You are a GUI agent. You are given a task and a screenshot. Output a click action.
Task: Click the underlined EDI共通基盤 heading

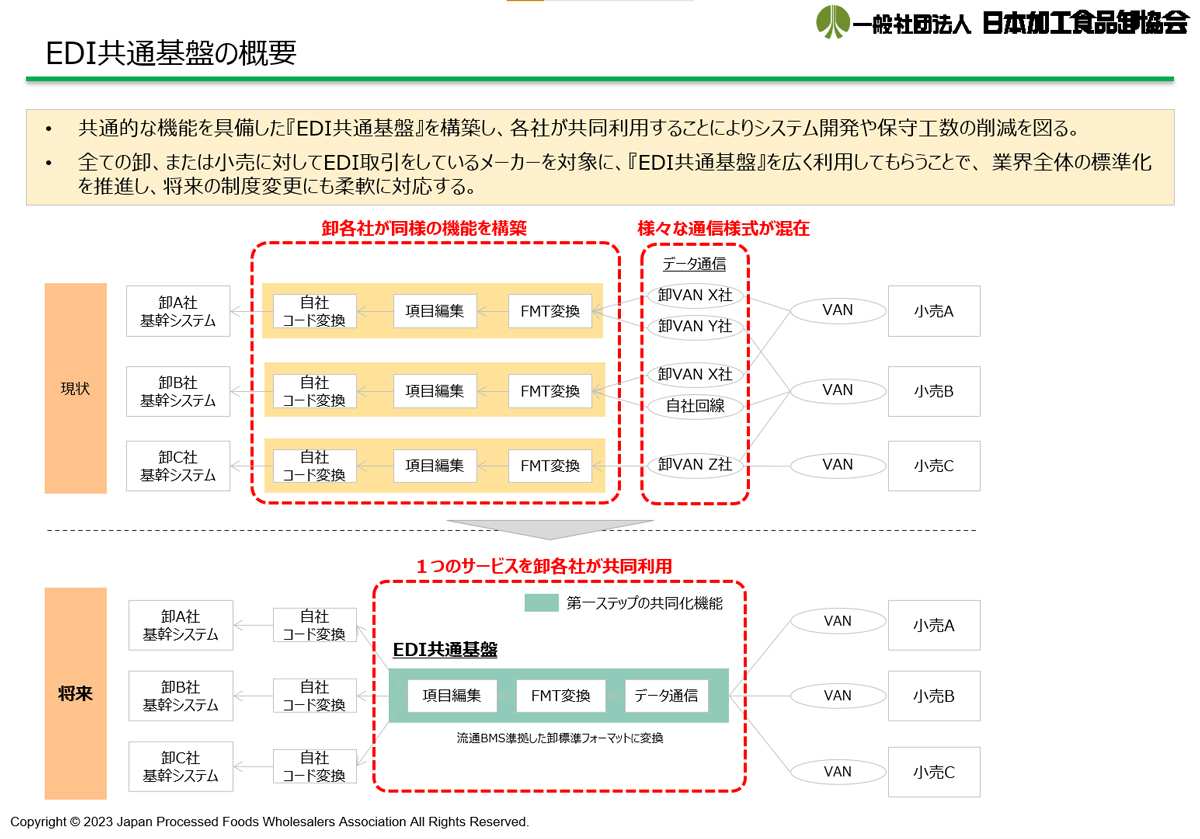pyautogui.click(x=444, y=650)
